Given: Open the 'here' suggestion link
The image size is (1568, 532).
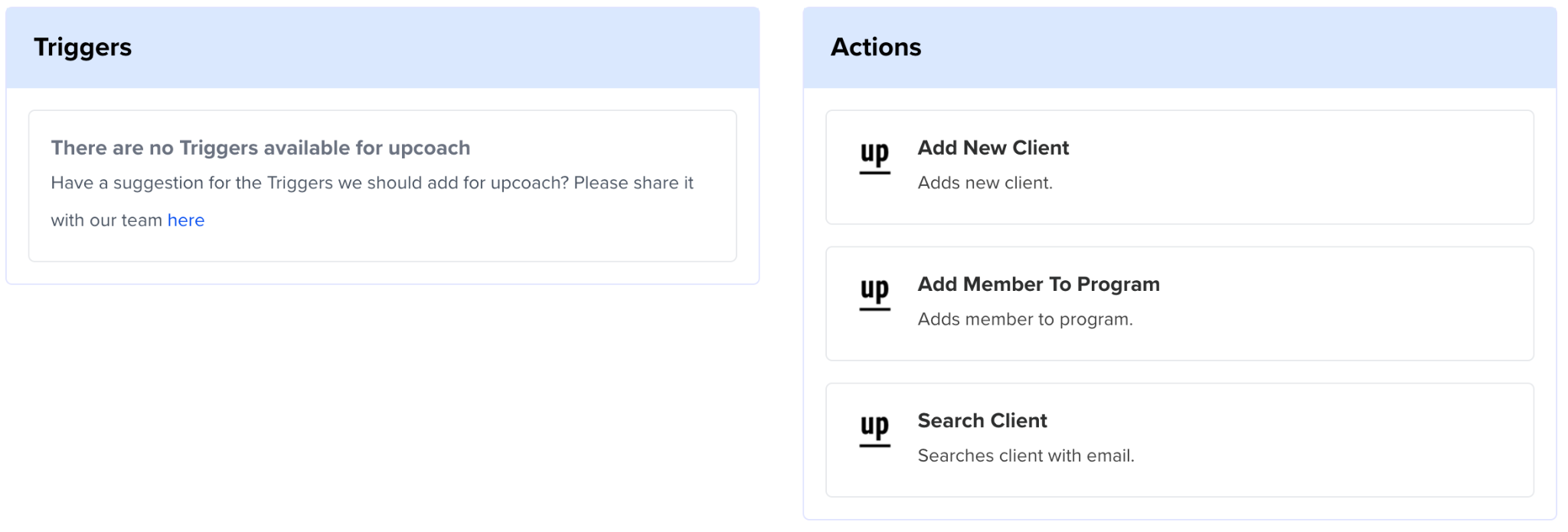Looking at the screenshot, I should (x=185, y=220).
